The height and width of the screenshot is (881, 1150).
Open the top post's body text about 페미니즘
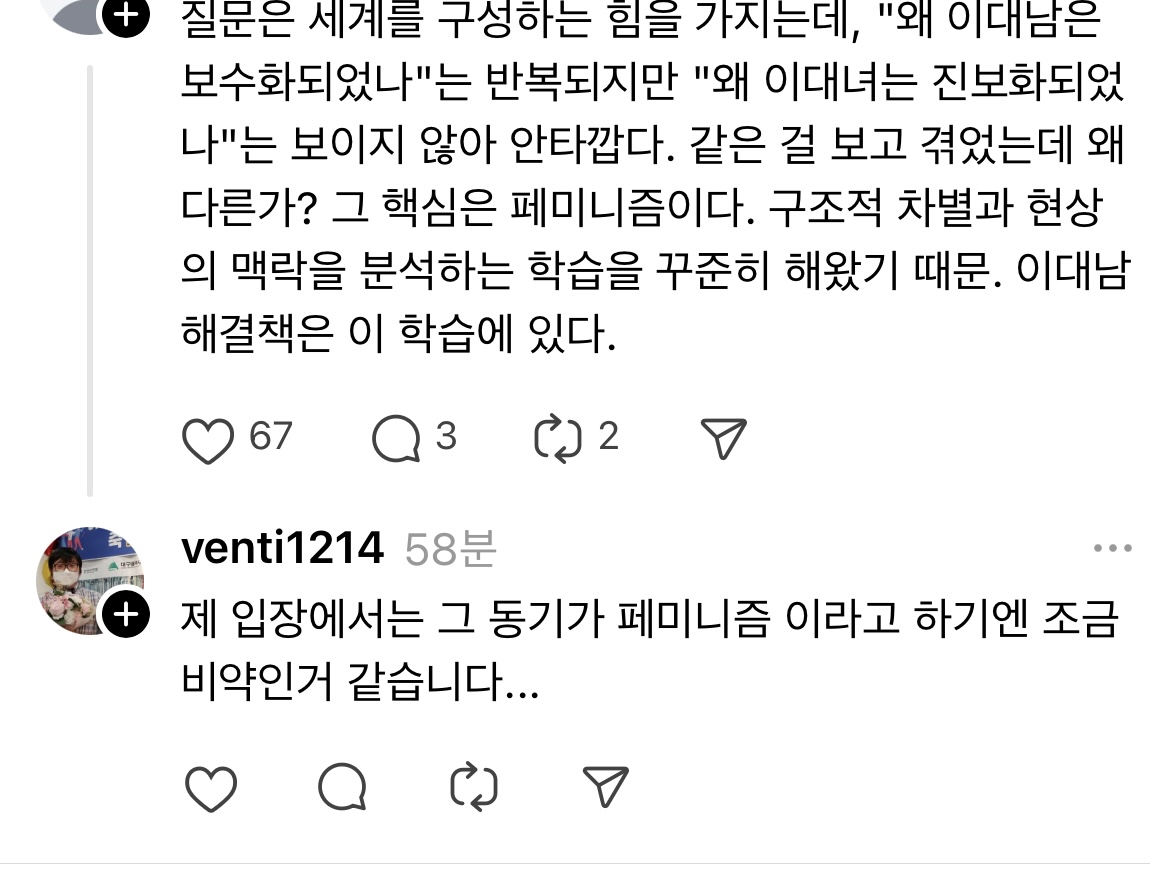655,176
